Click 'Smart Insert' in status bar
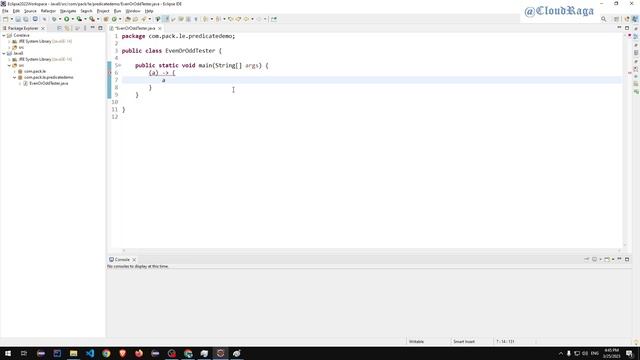 (464, 341)
